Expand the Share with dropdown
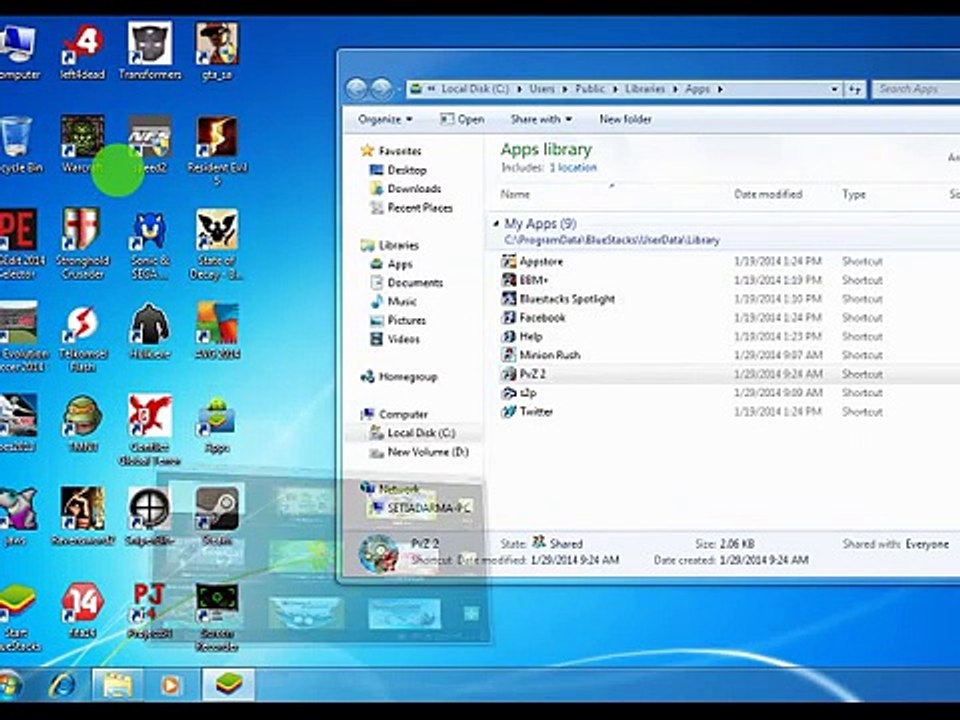This screenshot has height=720, width=960. (x=540, y=119)
